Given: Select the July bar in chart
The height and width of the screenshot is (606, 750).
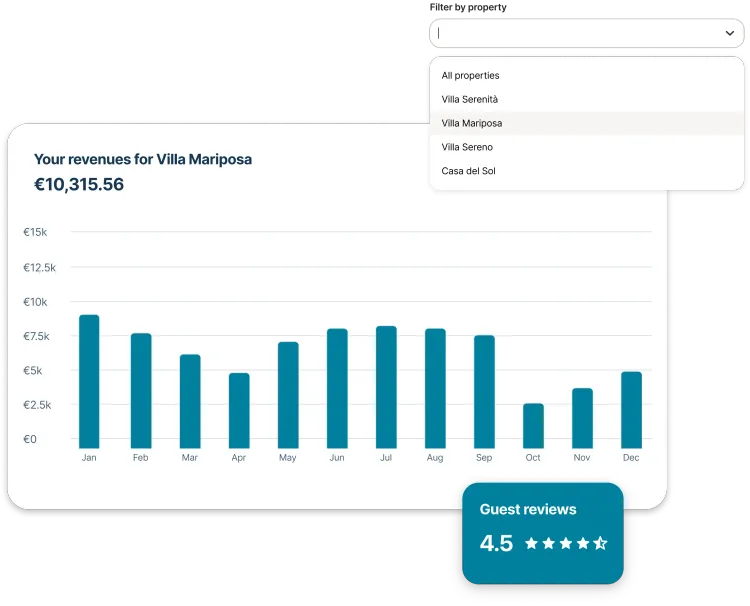Looking at the screenshot, I should click(386, 387).
